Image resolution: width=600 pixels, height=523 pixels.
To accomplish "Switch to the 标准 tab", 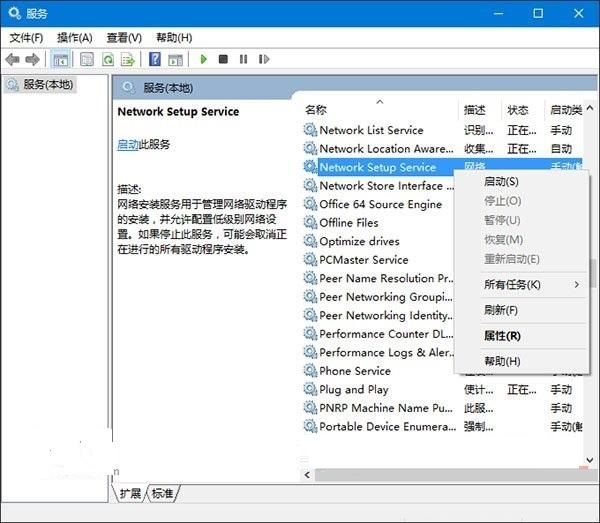I will [162, 494].
